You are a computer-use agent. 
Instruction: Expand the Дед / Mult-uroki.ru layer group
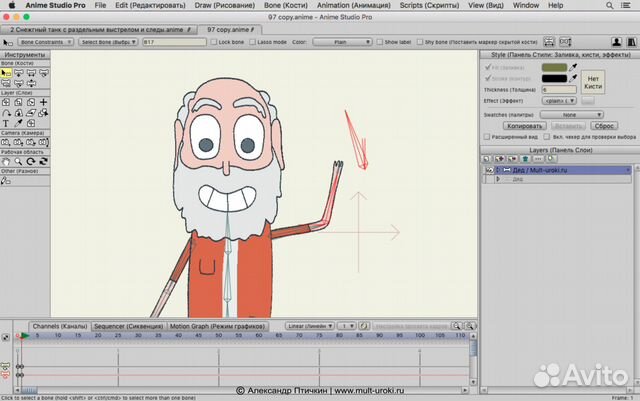pos(495,170)
